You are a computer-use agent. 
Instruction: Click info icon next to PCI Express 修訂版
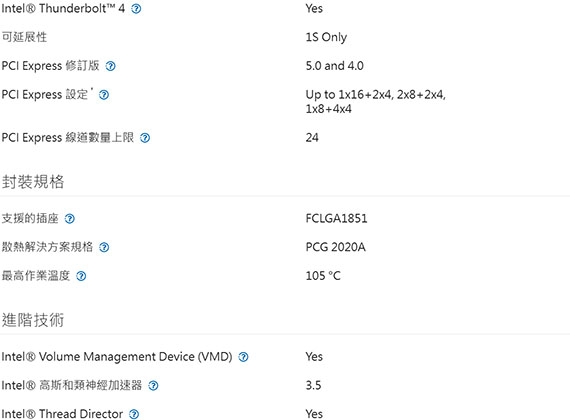111,66
